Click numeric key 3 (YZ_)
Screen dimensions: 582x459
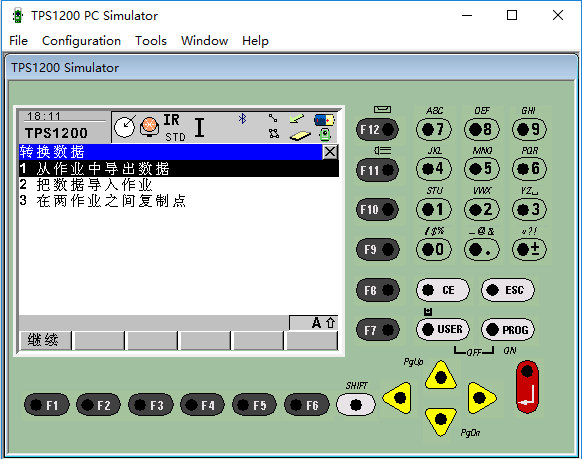[x=529, y=210]
